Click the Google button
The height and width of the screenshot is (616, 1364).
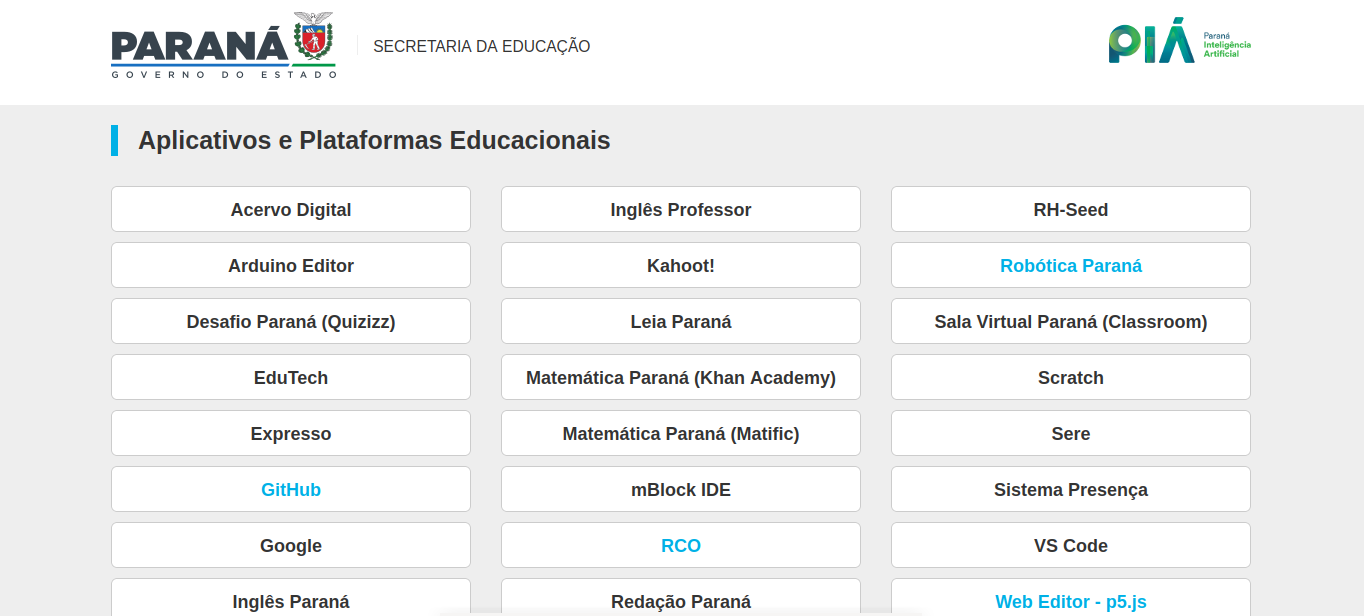pyautogui.click(x=291, y=545)
